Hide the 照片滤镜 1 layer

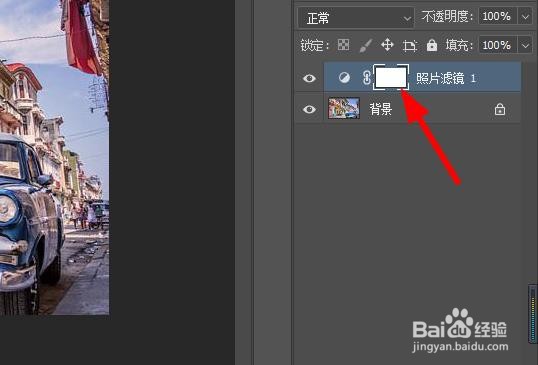point(309,78)
